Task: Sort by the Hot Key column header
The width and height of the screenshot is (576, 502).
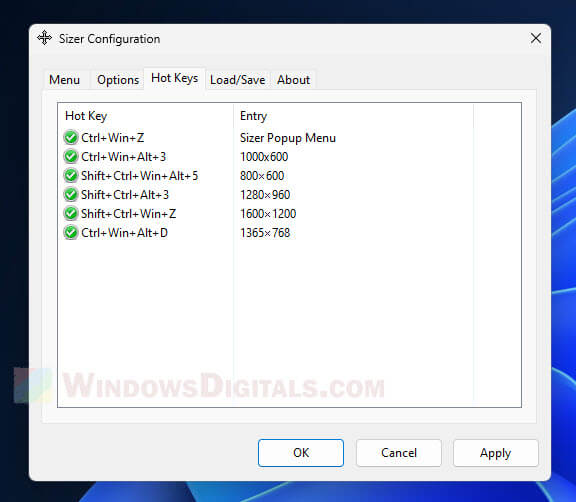Action: click(145, 116)
